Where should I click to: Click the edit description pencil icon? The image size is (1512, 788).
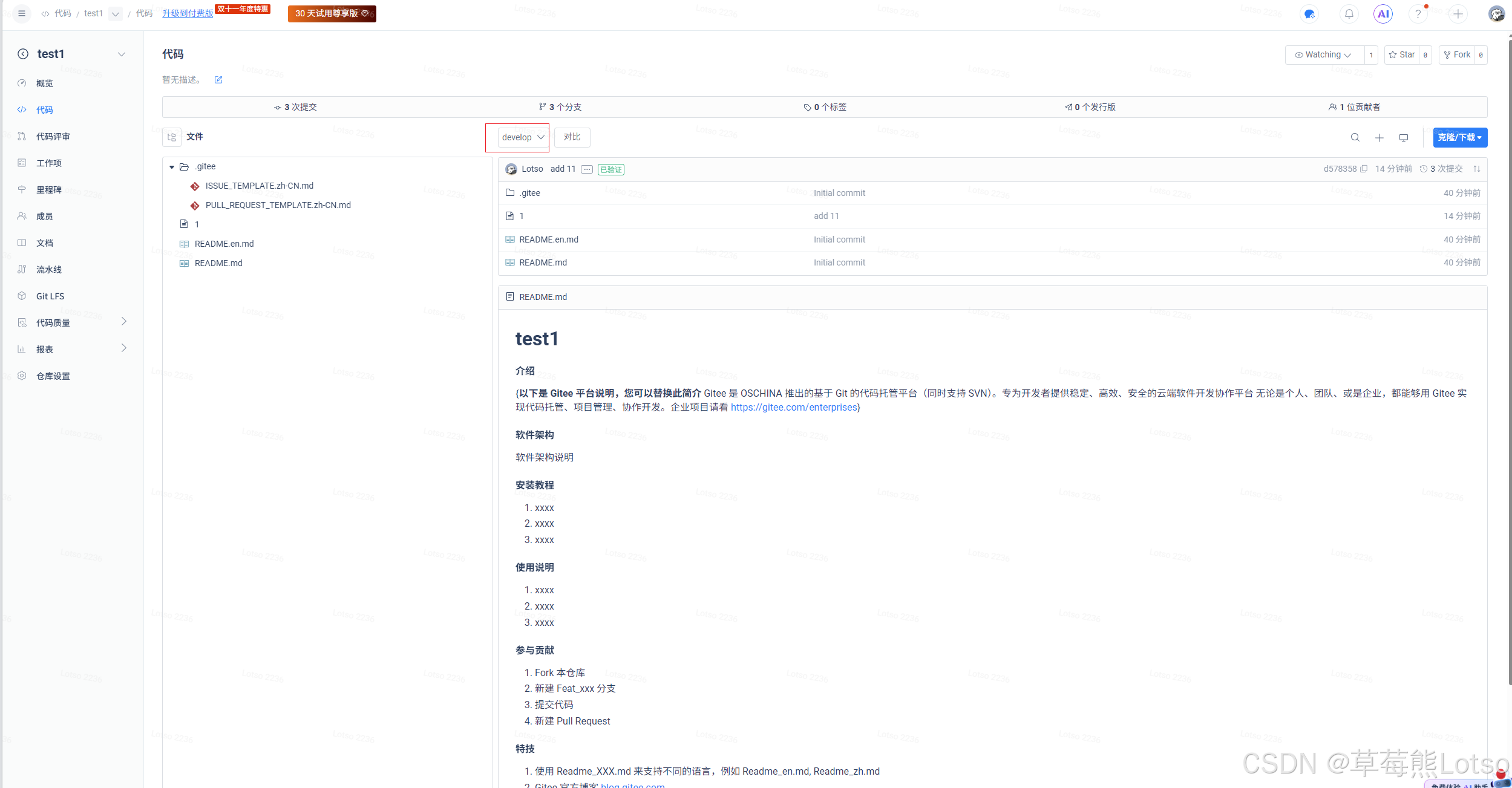(x=218, y=80)
